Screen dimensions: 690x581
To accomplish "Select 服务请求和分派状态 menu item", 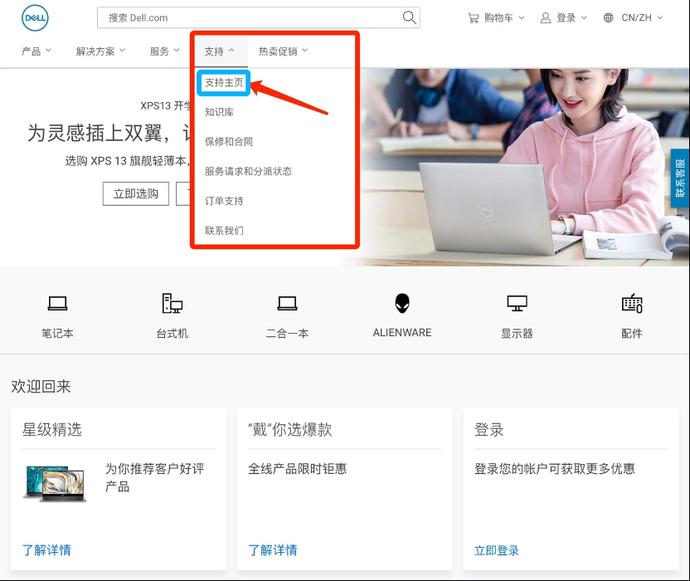I will 248,171.
